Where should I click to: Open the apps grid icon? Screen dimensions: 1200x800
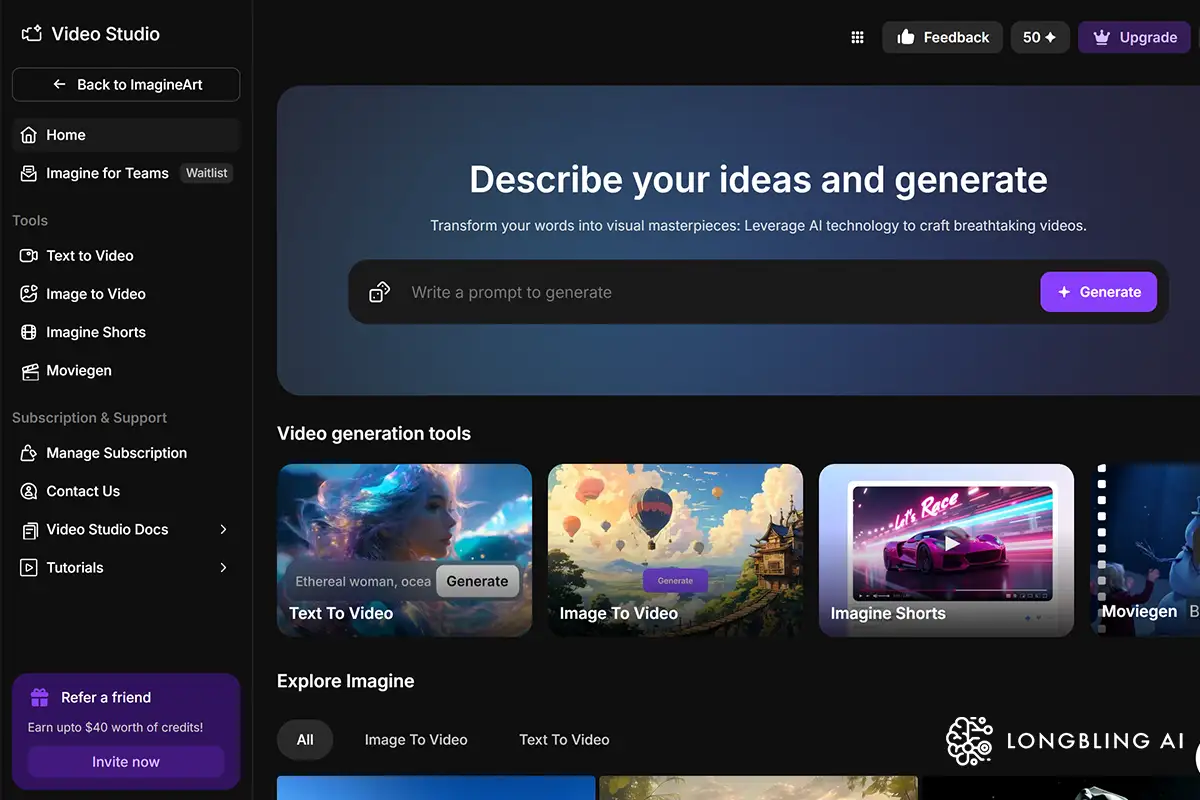(x=857, y=37)
